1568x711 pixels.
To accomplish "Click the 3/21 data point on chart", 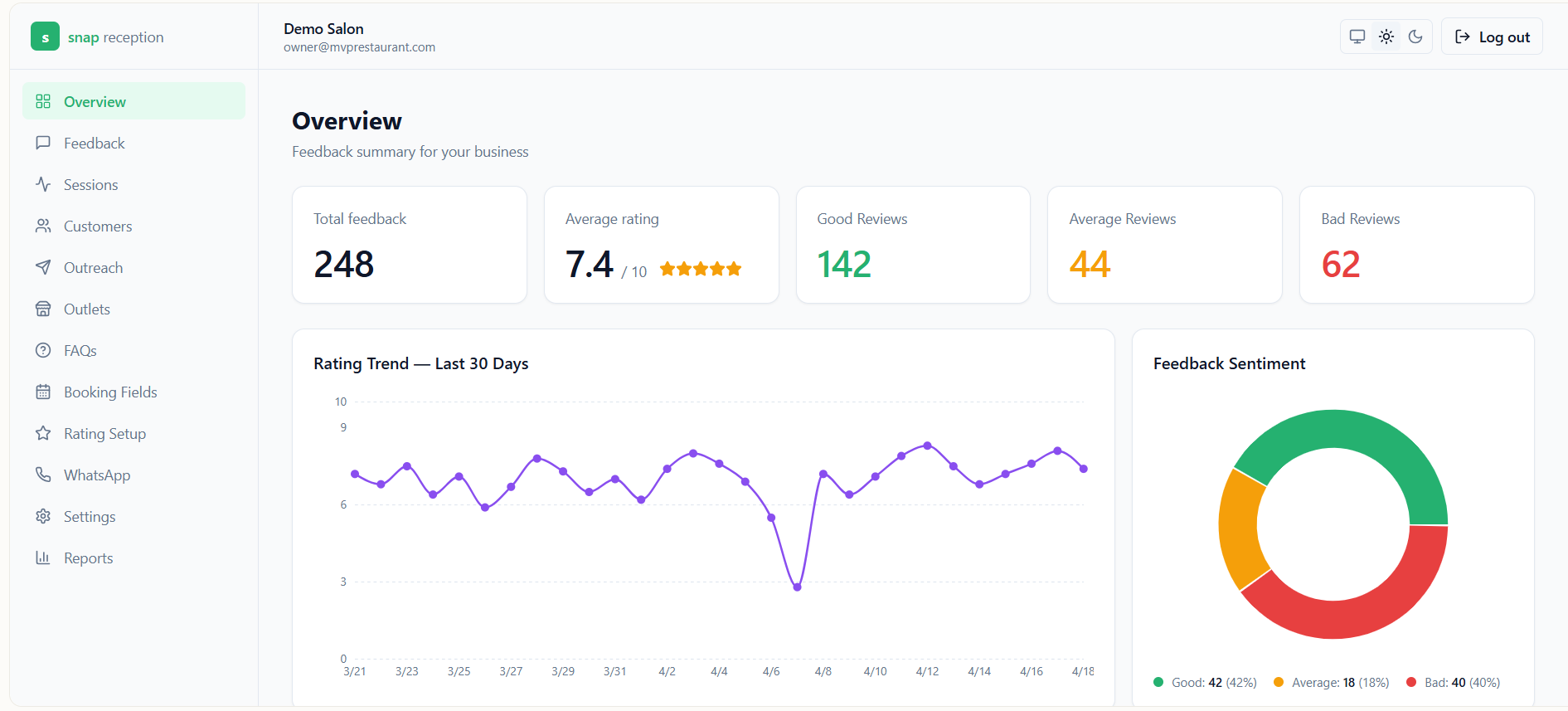I will (355, 474).
